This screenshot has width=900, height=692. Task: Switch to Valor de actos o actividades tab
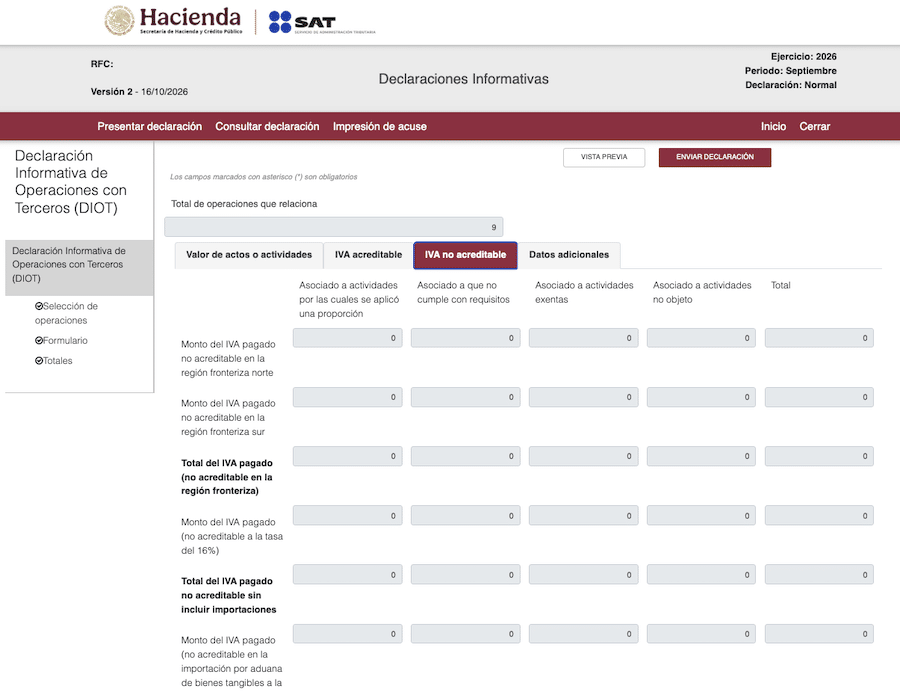click(249, 255)
